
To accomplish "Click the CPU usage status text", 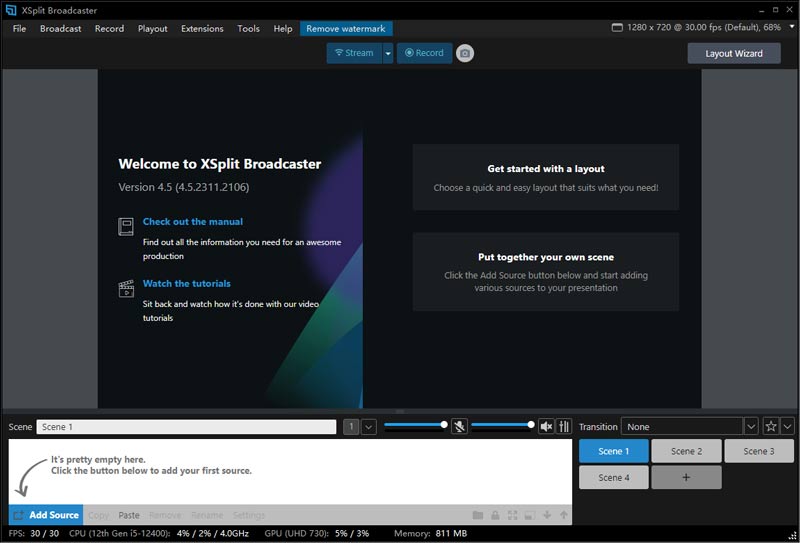I will [159, 534].
